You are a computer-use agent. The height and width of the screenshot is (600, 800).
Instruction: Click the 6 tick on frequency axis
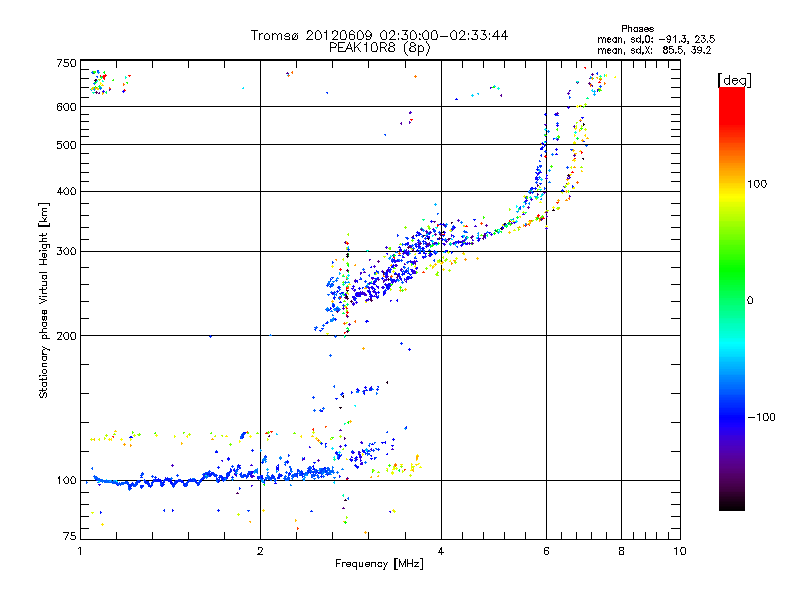click(x=546, y=551)
